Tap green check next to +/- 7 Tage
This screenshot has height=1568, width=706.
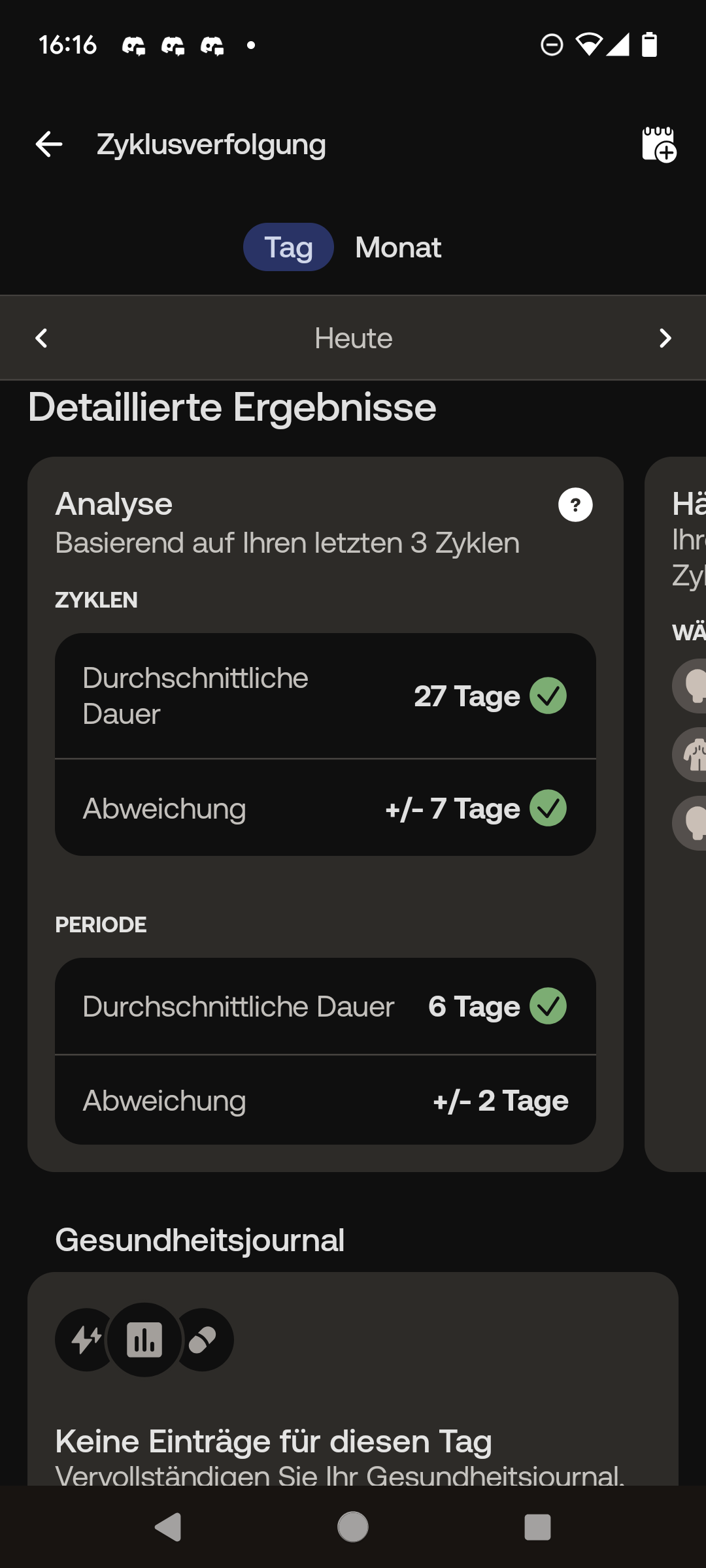click(x=548, y=808)
